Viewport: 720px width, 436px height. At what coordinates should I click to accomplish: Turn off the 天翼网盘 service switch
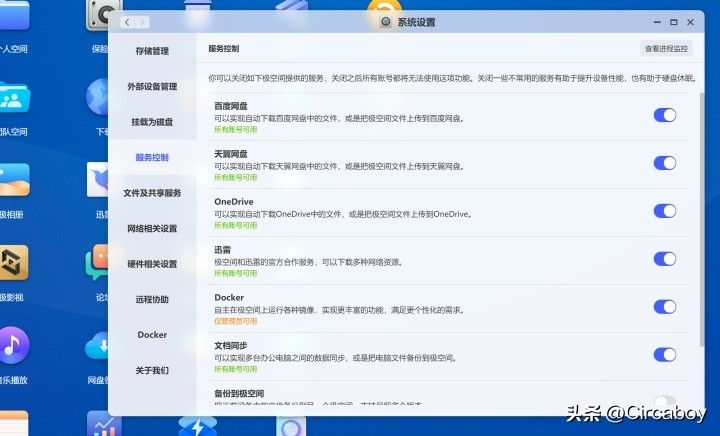pyautogui.click(x=665, y=163)
